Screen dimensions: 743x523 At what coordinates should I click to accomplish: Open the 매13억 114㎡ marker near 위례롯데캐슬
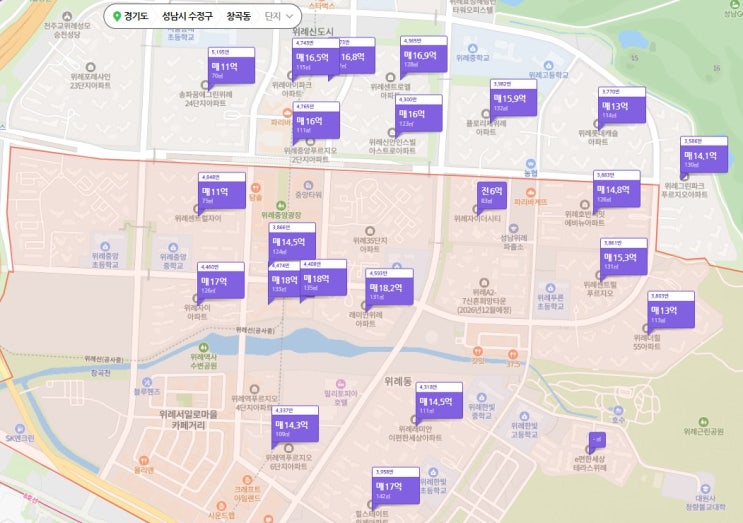click(622, 106)
